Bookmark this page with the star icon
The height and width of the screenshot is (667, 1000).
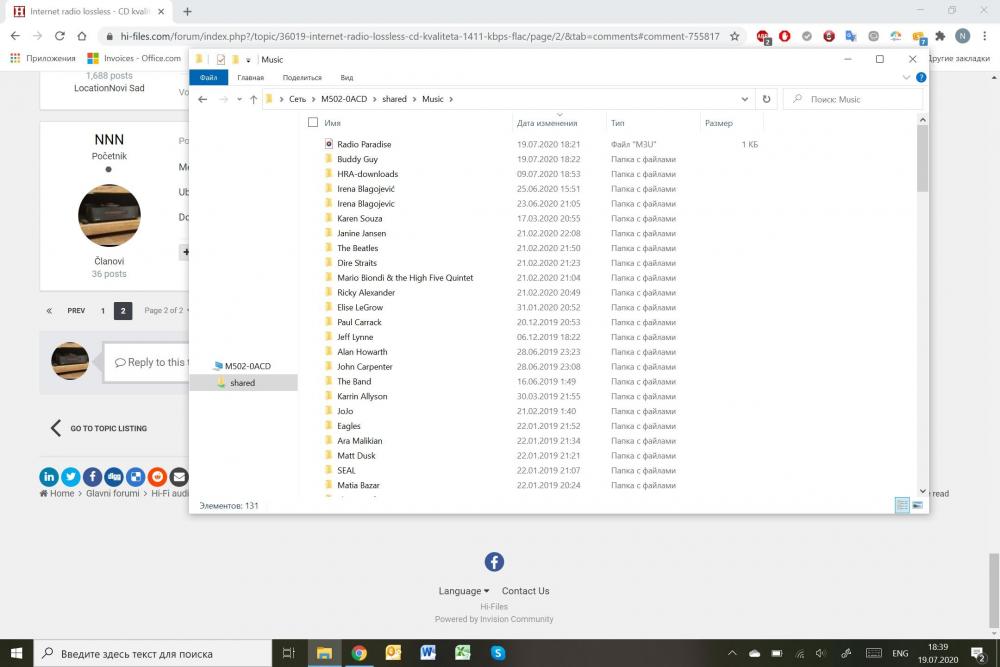click(734, 36)
